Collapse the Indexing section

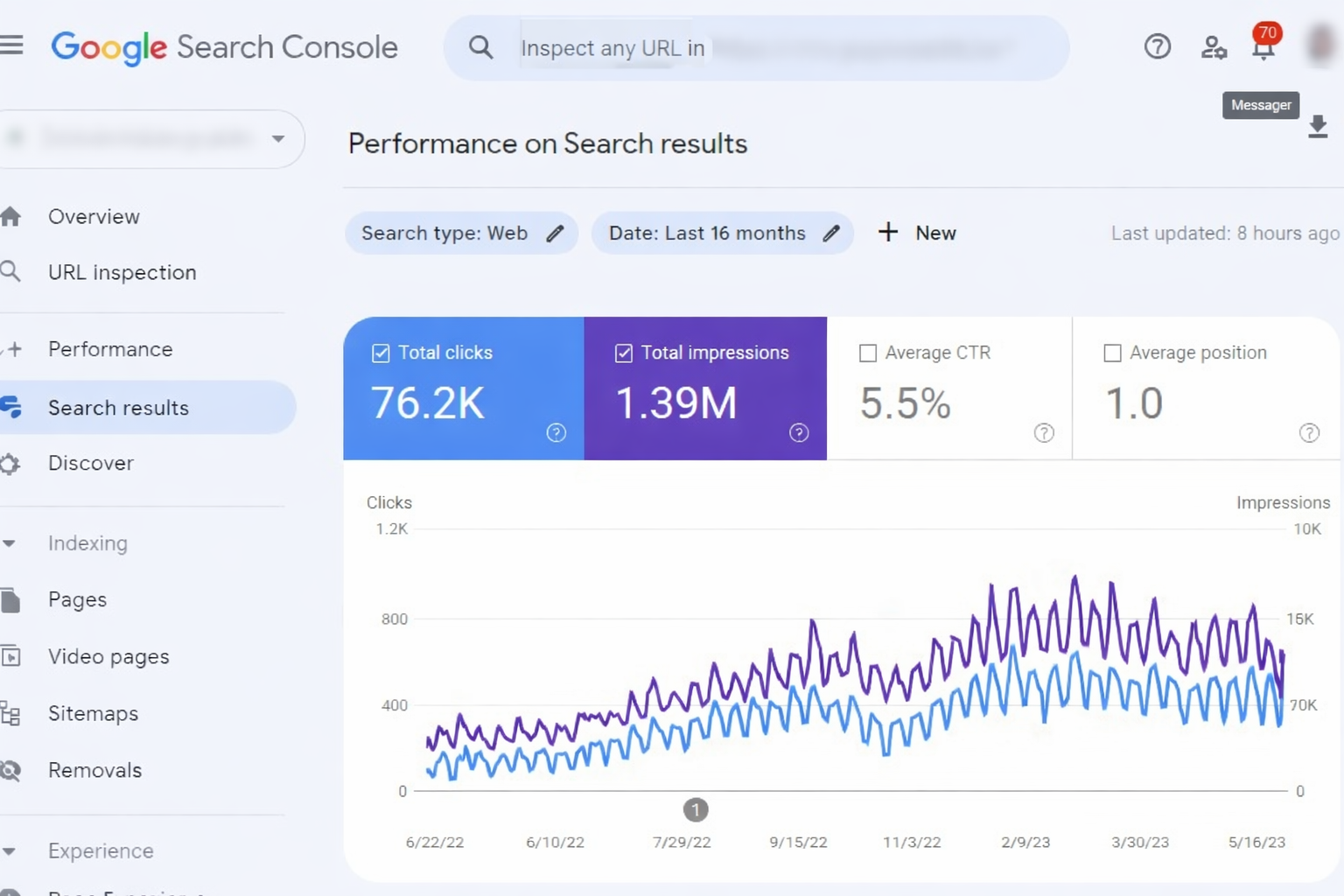[x=10, y=543]
